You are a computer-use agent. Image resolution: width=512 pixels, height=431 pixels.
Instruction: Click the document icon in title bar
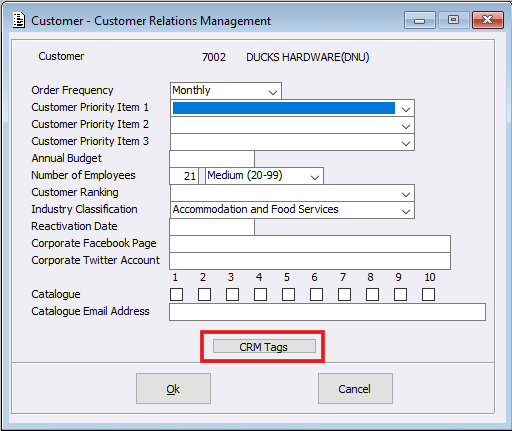19,20
